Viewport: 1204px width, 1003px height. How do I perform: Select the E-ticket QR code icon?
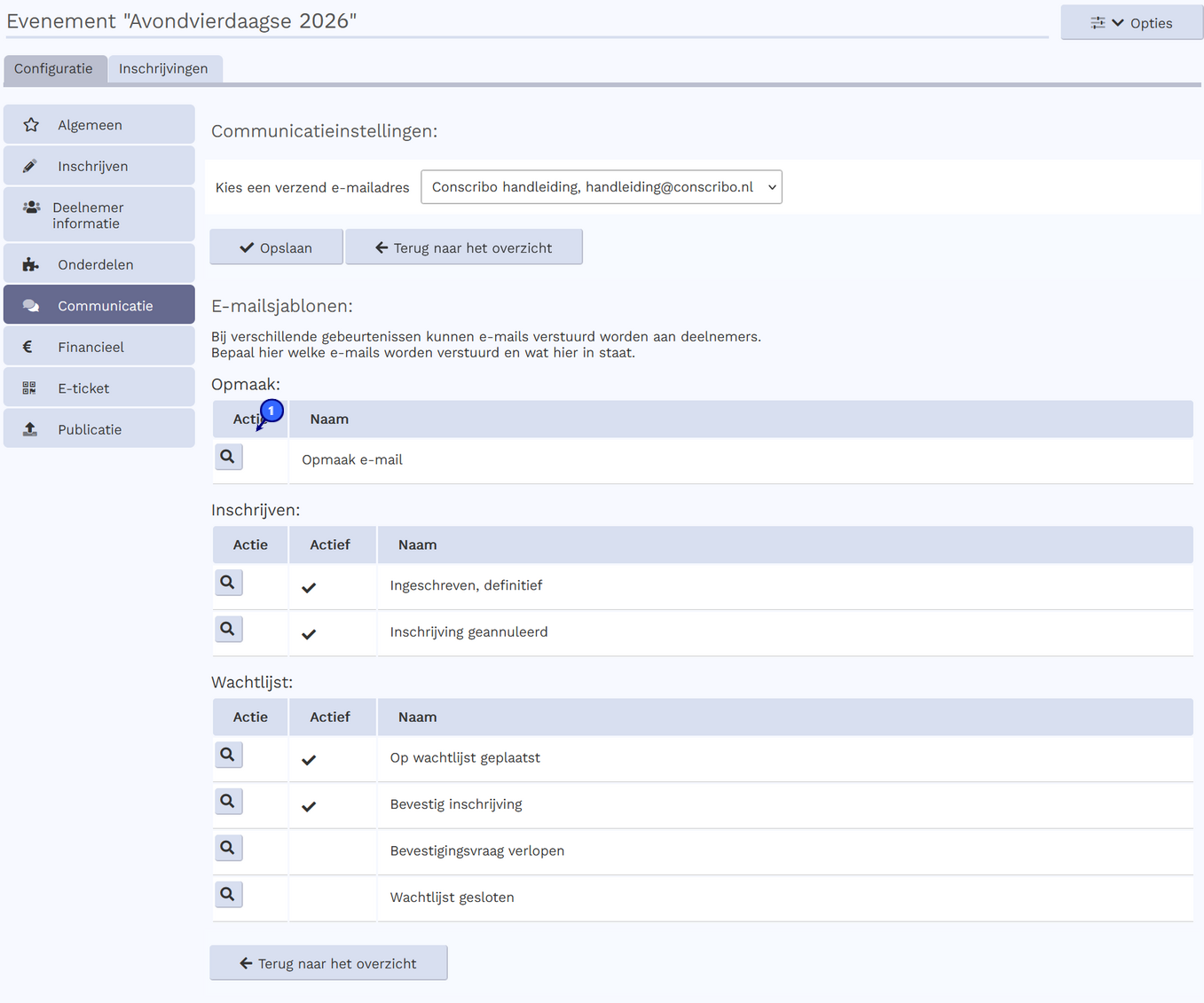click(x=28, y=388)
